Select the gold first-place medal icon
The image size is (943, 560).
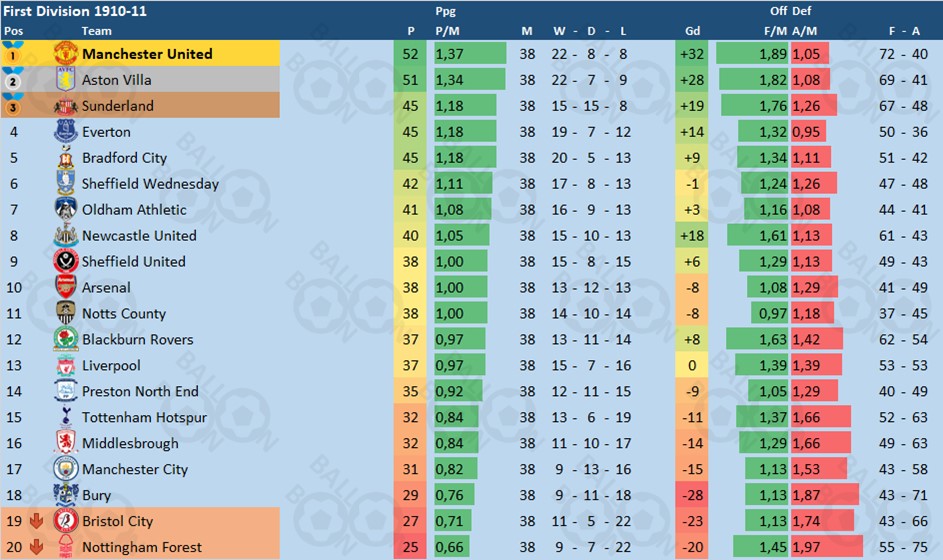point(13,53)
